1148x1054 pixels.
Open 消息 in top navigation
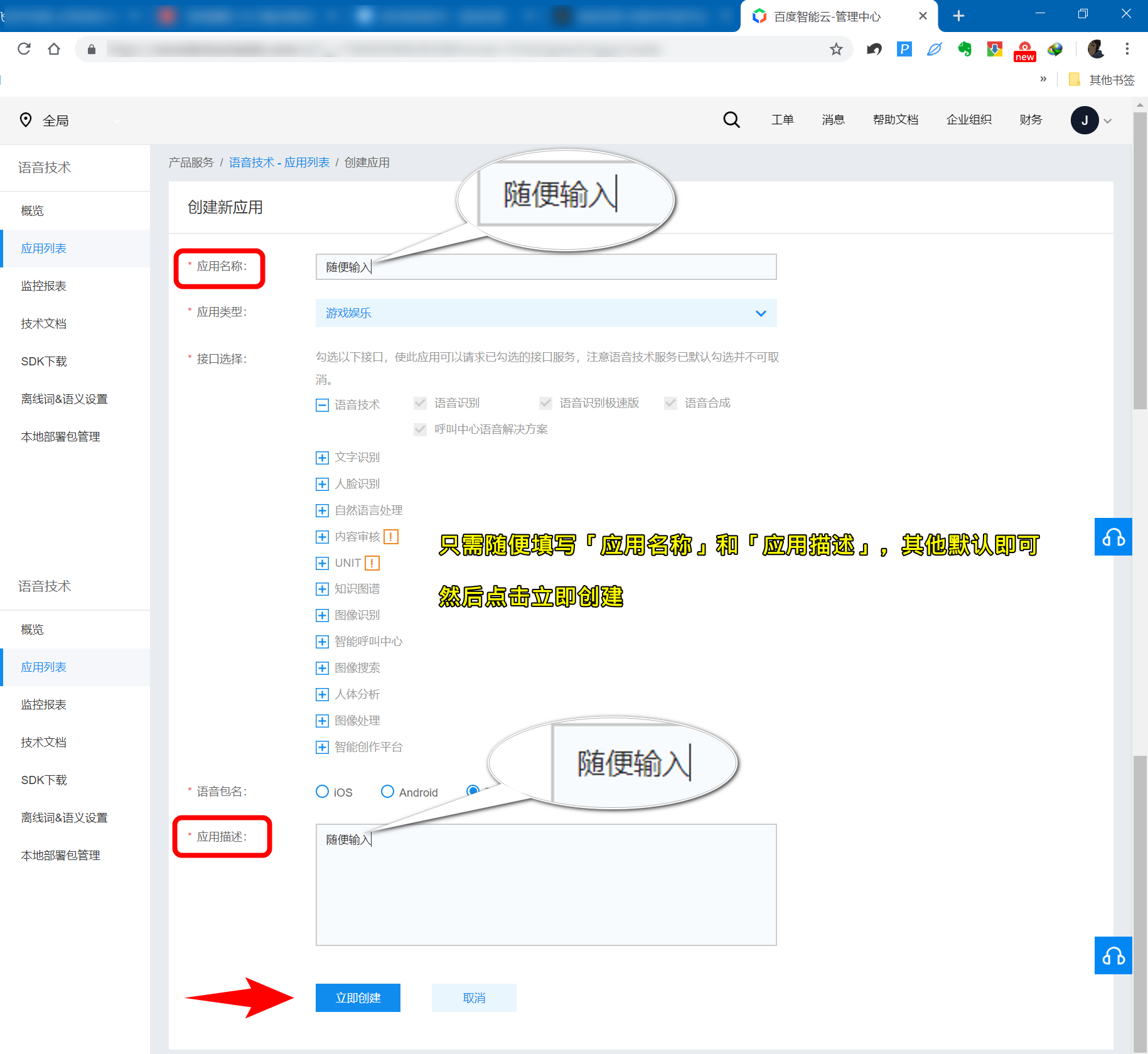pos(833,120)
